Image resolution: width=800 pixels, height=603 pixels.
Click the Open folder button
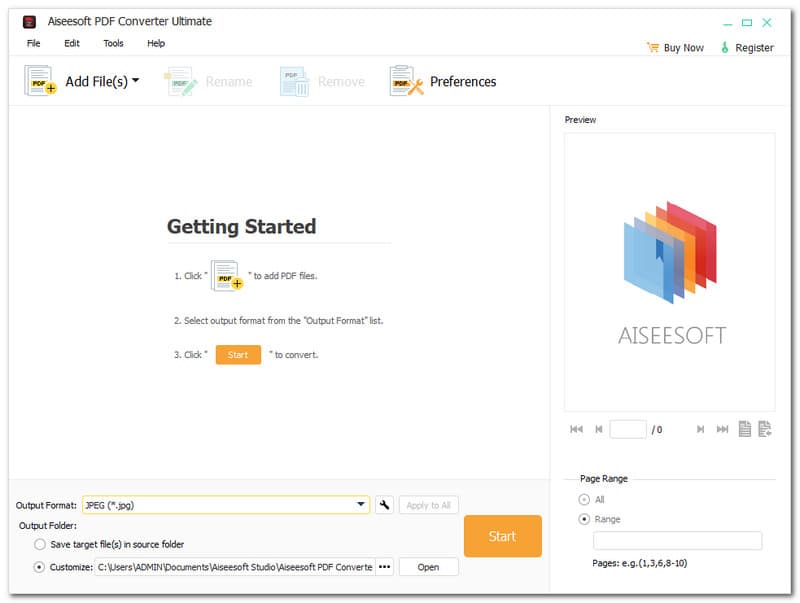(428, 567)
